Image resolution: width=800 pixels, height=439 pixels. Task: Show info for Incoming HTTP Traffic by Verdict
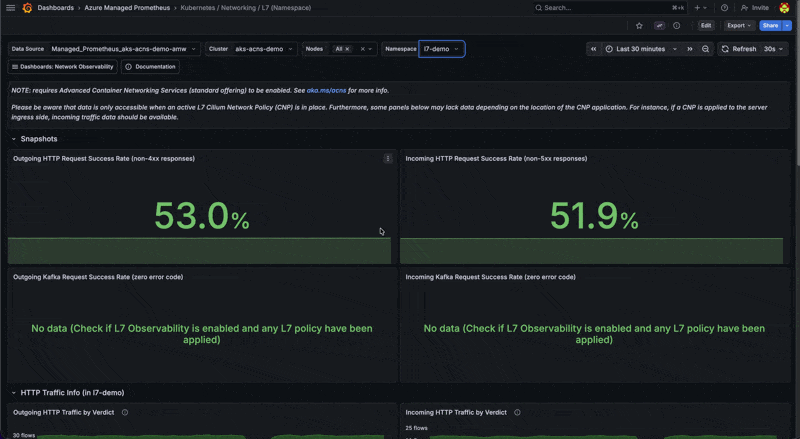click(517, 412)
